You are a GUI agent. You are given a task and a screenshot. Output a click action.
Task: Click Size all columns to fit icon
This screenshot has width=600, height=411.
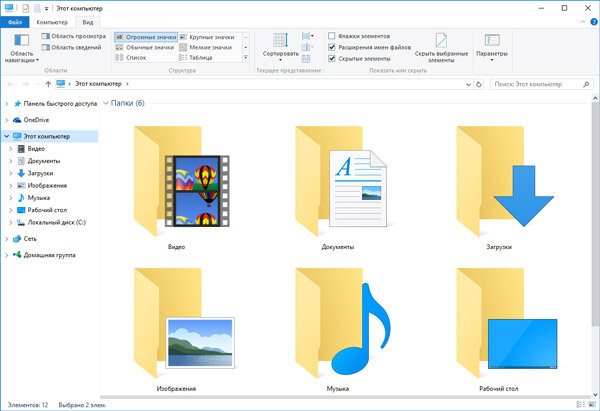tap(306, 59)
